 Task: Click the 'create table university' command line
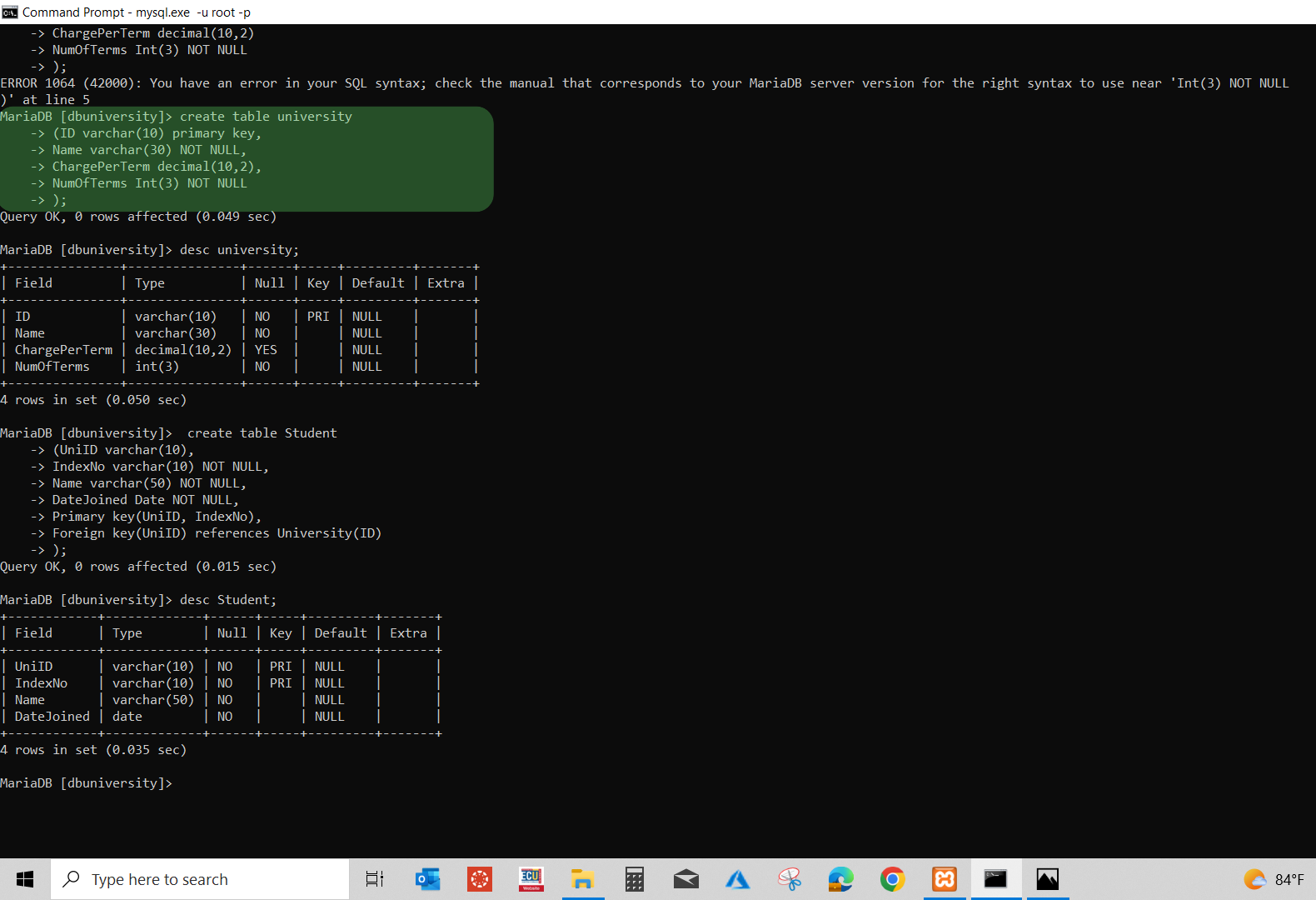click(177, 117)
